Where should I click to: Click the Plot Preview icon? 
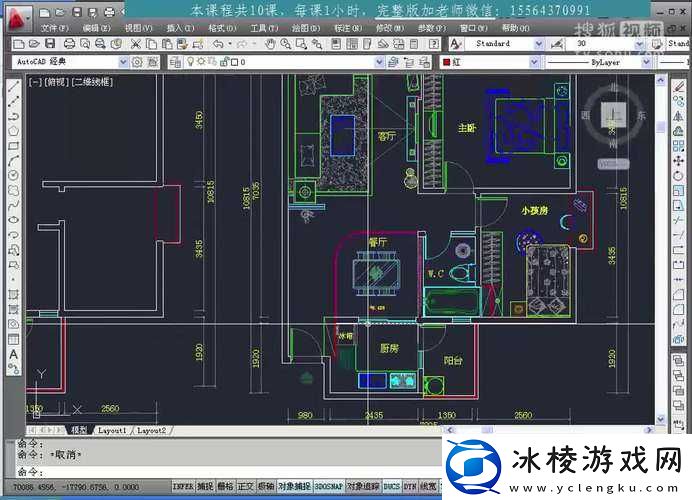coord(85,44)
